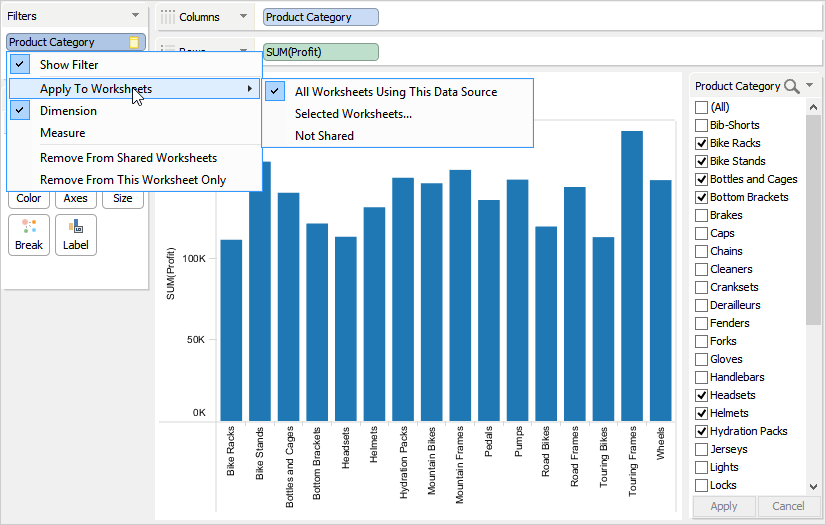Check the Gloves checkbox
This screenshot has width=826, height=525.
tap(701, 360)
